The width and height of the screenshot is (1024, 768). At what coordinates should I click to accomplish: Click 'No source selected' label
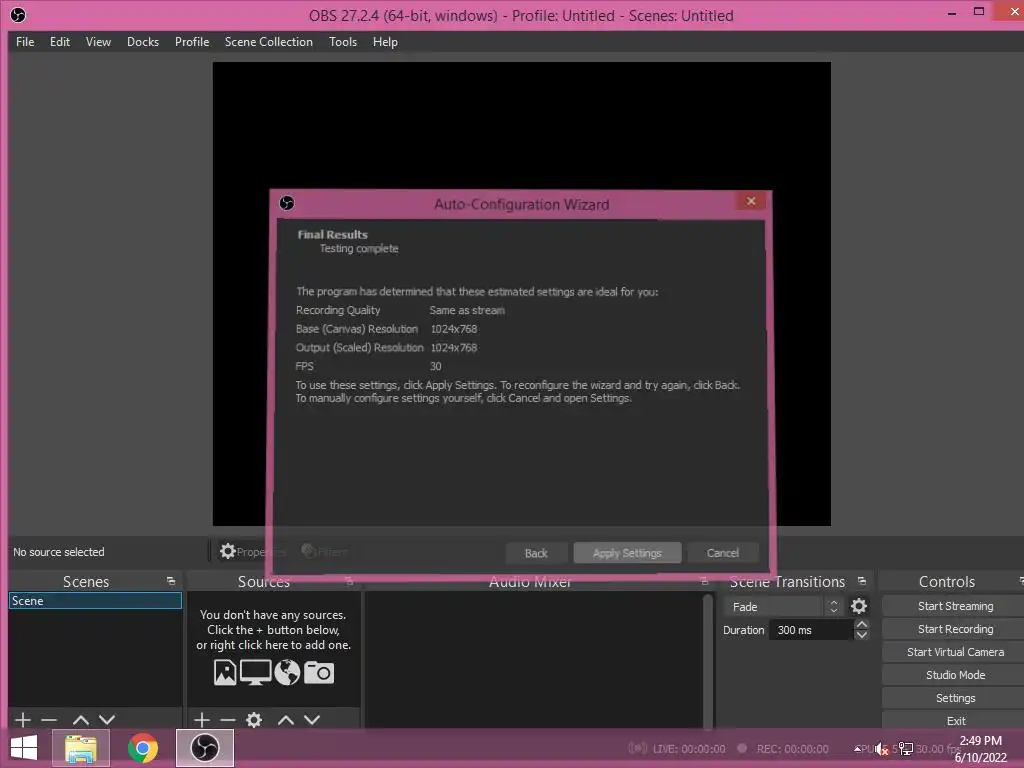(x=59, y=552)
